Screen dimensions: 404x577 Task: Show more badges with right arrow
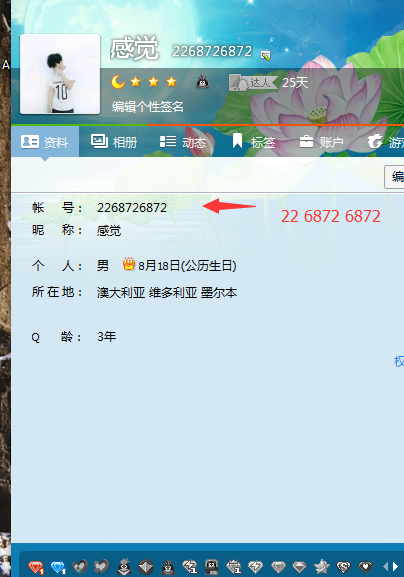396,567
